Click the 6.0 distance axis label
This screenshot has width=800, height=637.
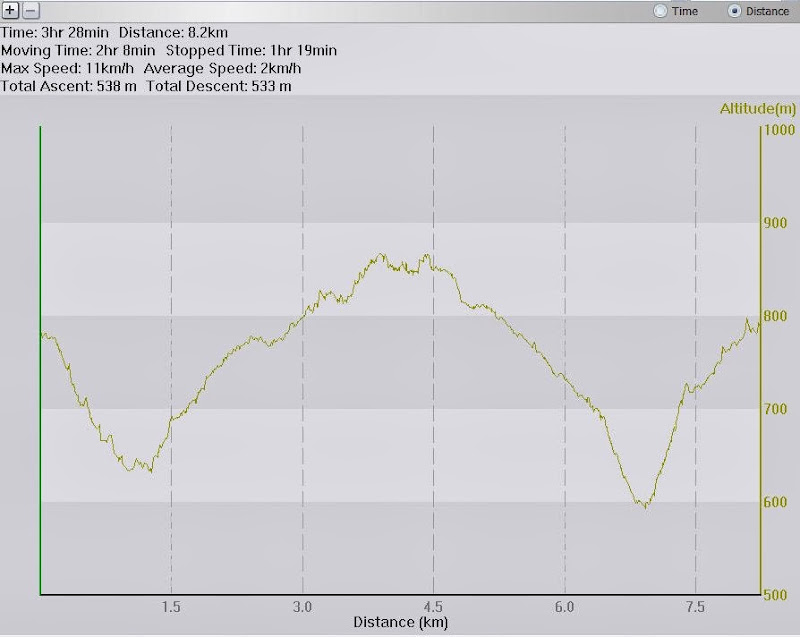pos(564,607)
